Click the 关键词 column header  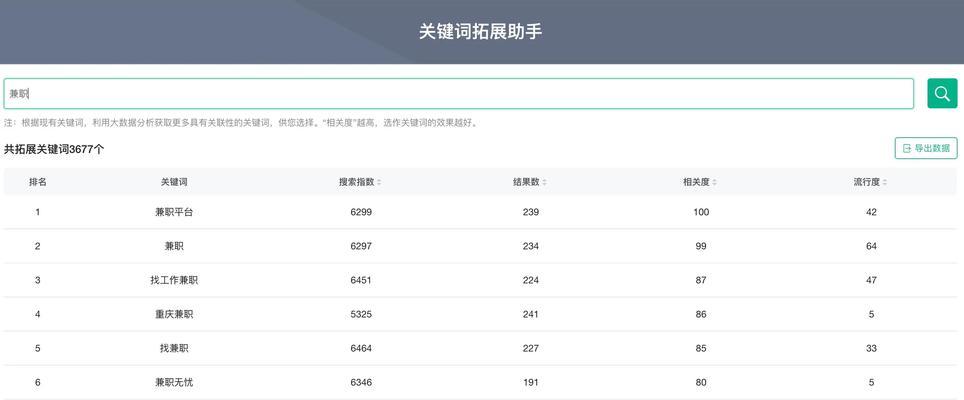[x=174, y=182]
